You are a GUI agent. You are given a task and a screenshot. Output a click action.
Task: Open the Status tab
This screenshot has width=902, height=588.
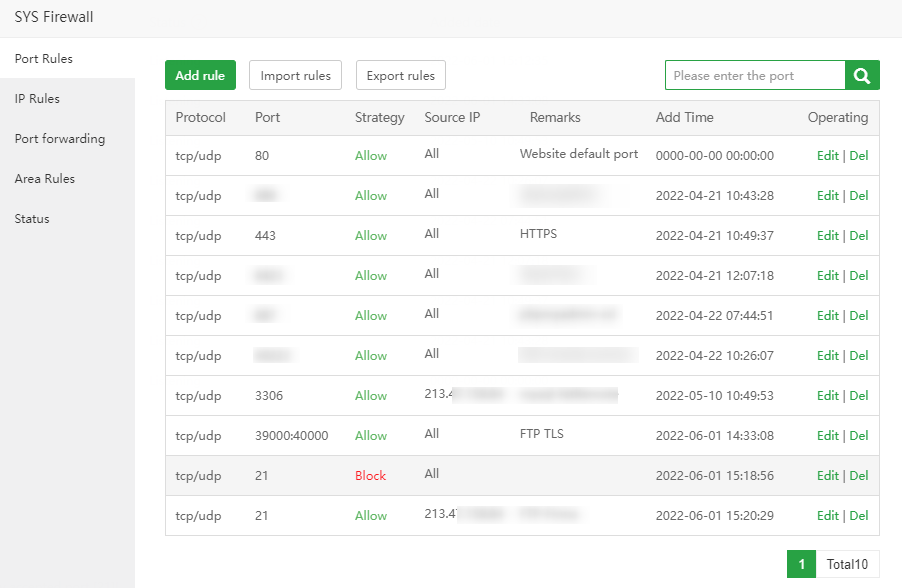click(32, 219)
